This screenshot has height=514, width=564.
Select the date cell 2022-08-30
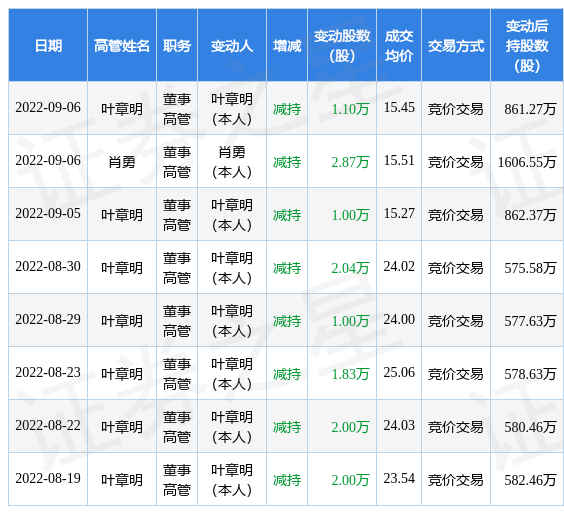pyautogui.click(x=48, y=267)
